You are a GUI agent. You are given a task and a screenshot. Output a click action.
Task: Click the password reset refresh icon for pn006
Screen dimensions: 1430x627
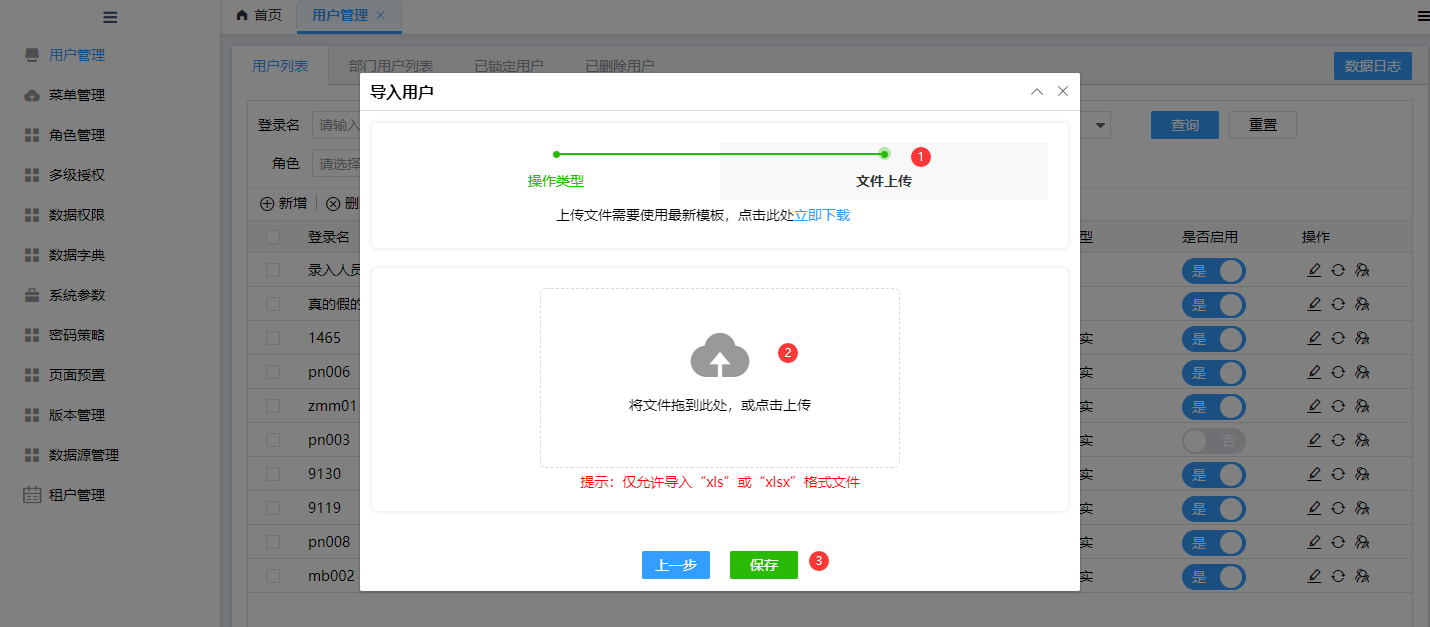coord(1338,372)
